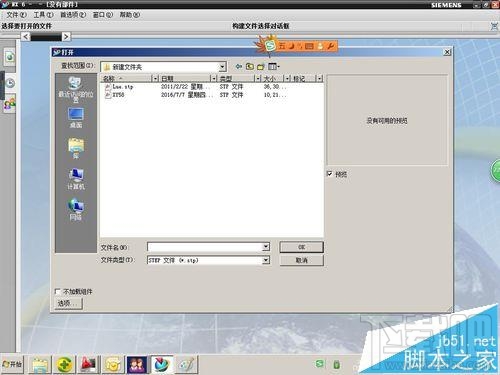
Task: Expand the 文件类型 dropdown arrow
Action: coord(266,260)
